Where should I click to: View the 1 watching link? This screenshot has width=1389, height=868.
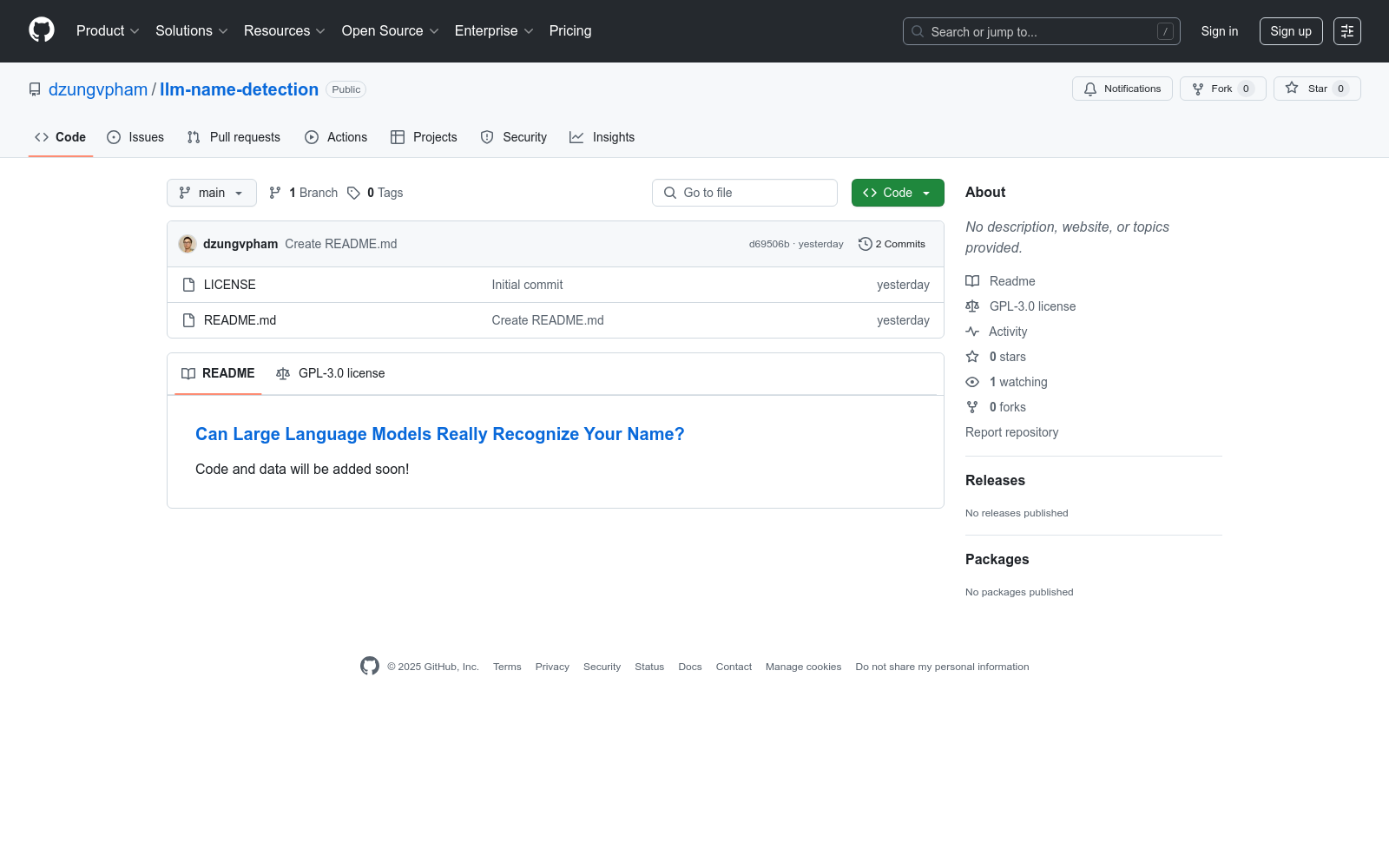click(1007, 382)
